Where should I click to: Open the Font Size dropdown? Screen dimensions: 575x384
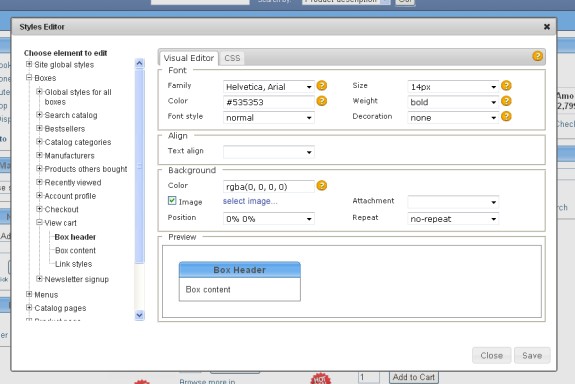453,87
